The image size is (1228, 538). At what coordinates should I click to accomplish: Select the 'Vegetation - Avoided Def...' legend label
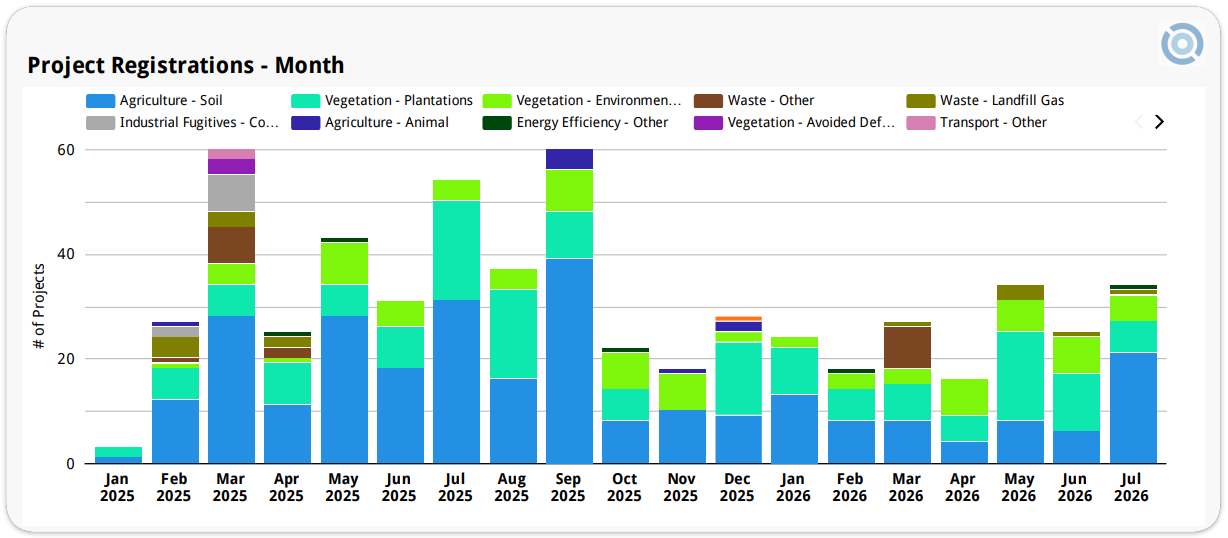click(x=811, y=123)
